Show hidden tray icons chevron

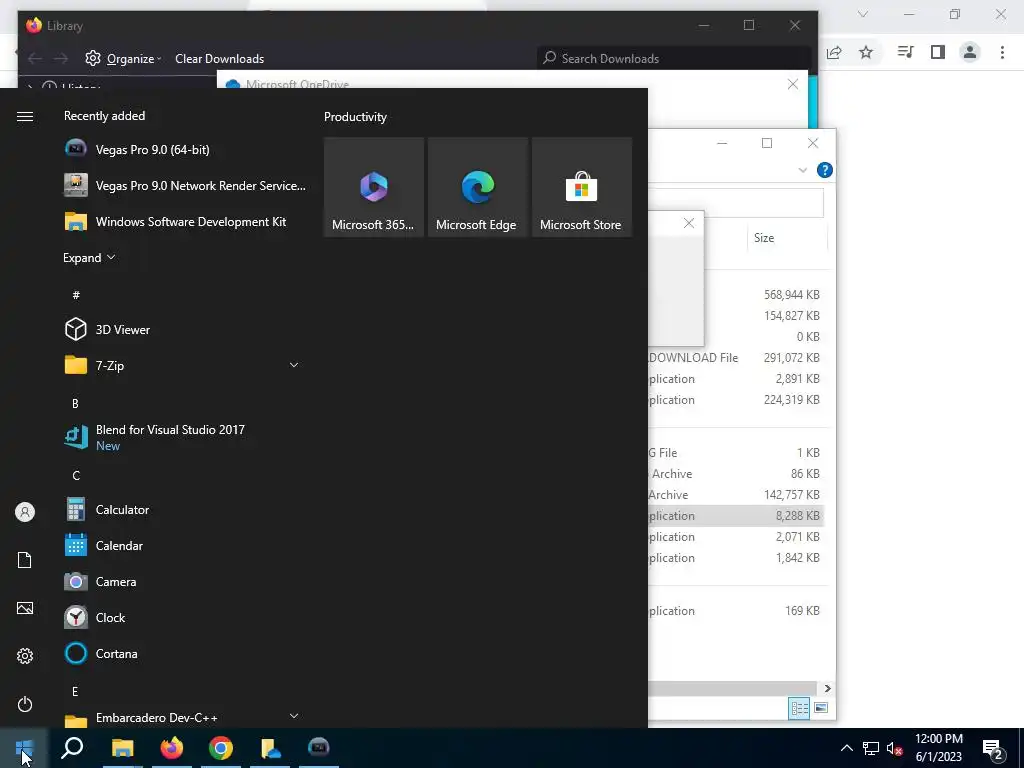(846, 748)
